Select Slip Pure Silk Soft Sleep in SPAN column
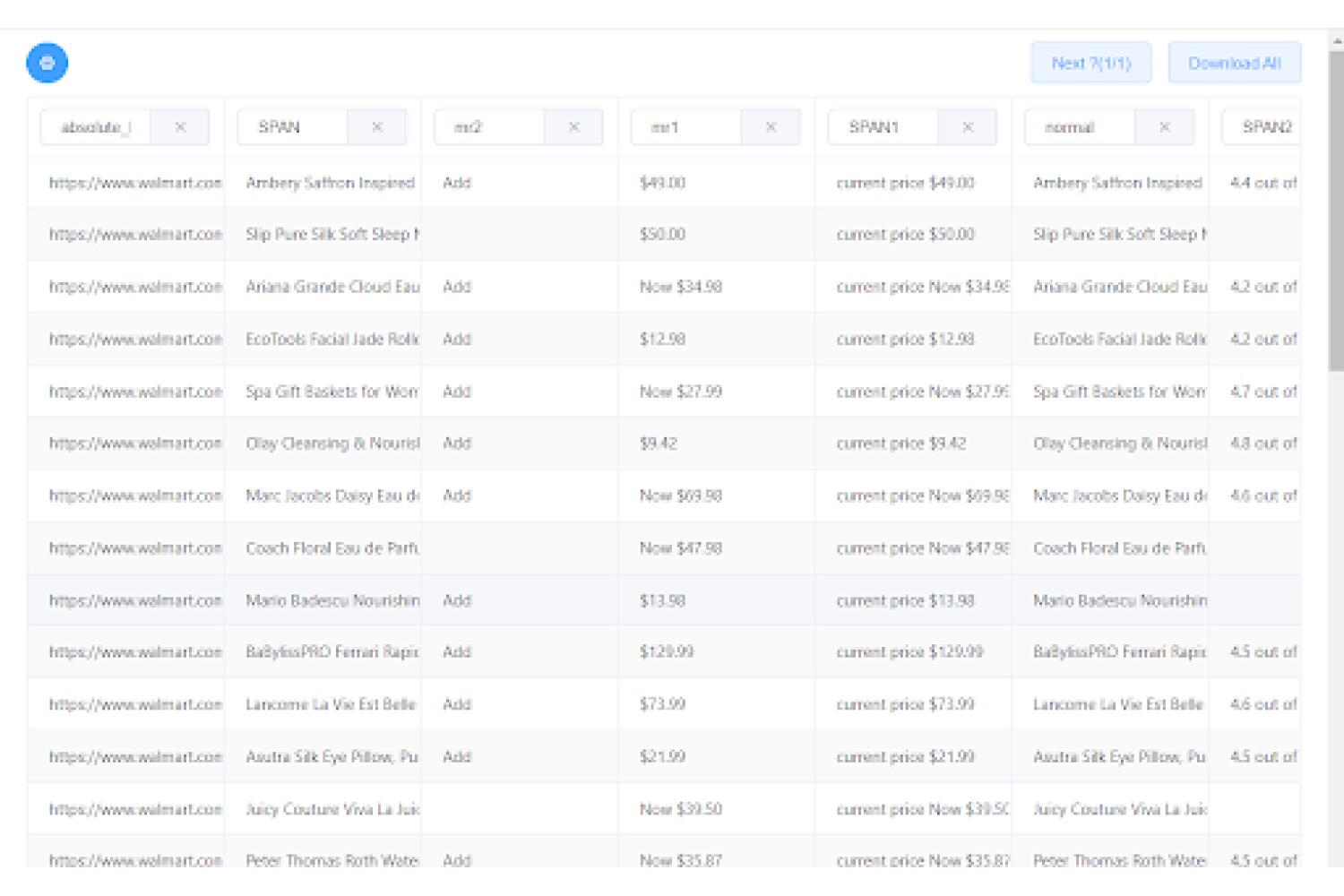Screen dimensions: 1344x896 point(332,235)
